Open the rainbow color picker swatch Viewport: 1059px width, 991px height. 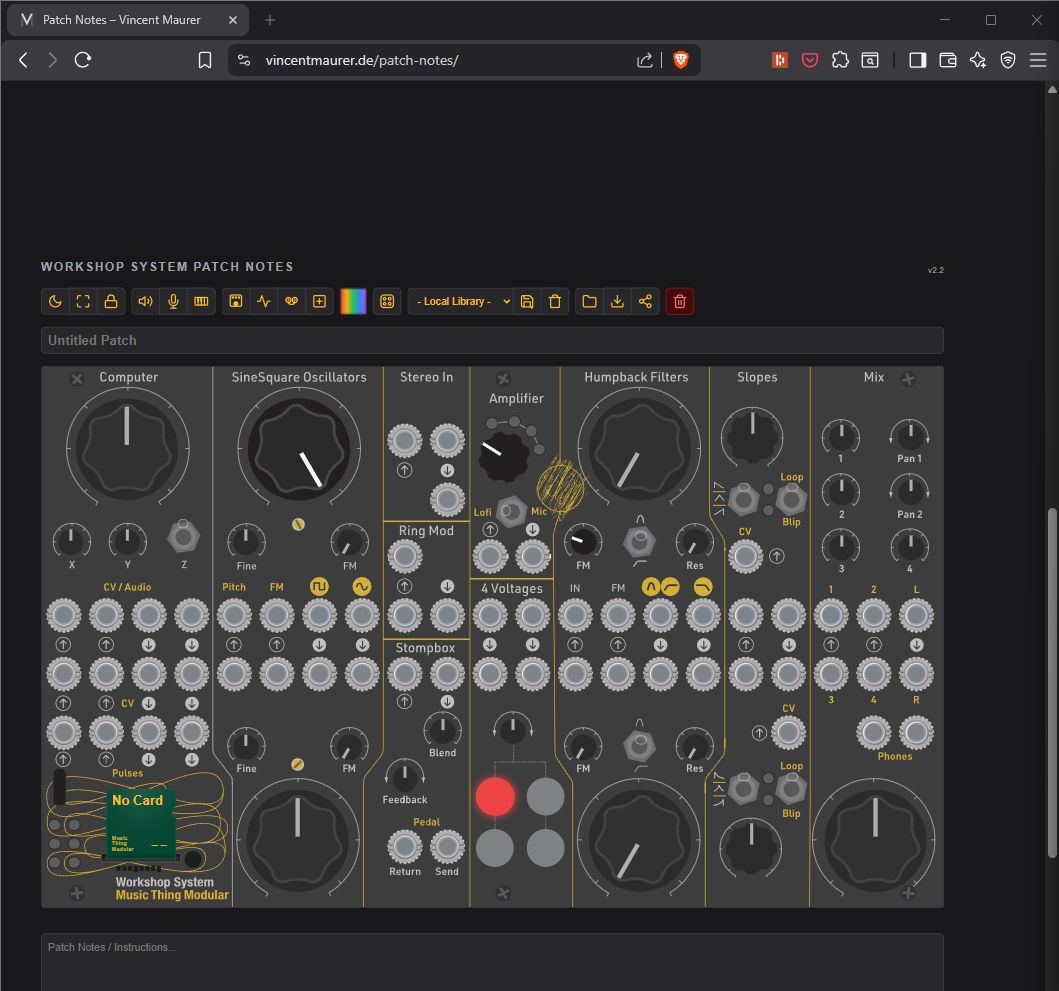click(x=353, y=301)
